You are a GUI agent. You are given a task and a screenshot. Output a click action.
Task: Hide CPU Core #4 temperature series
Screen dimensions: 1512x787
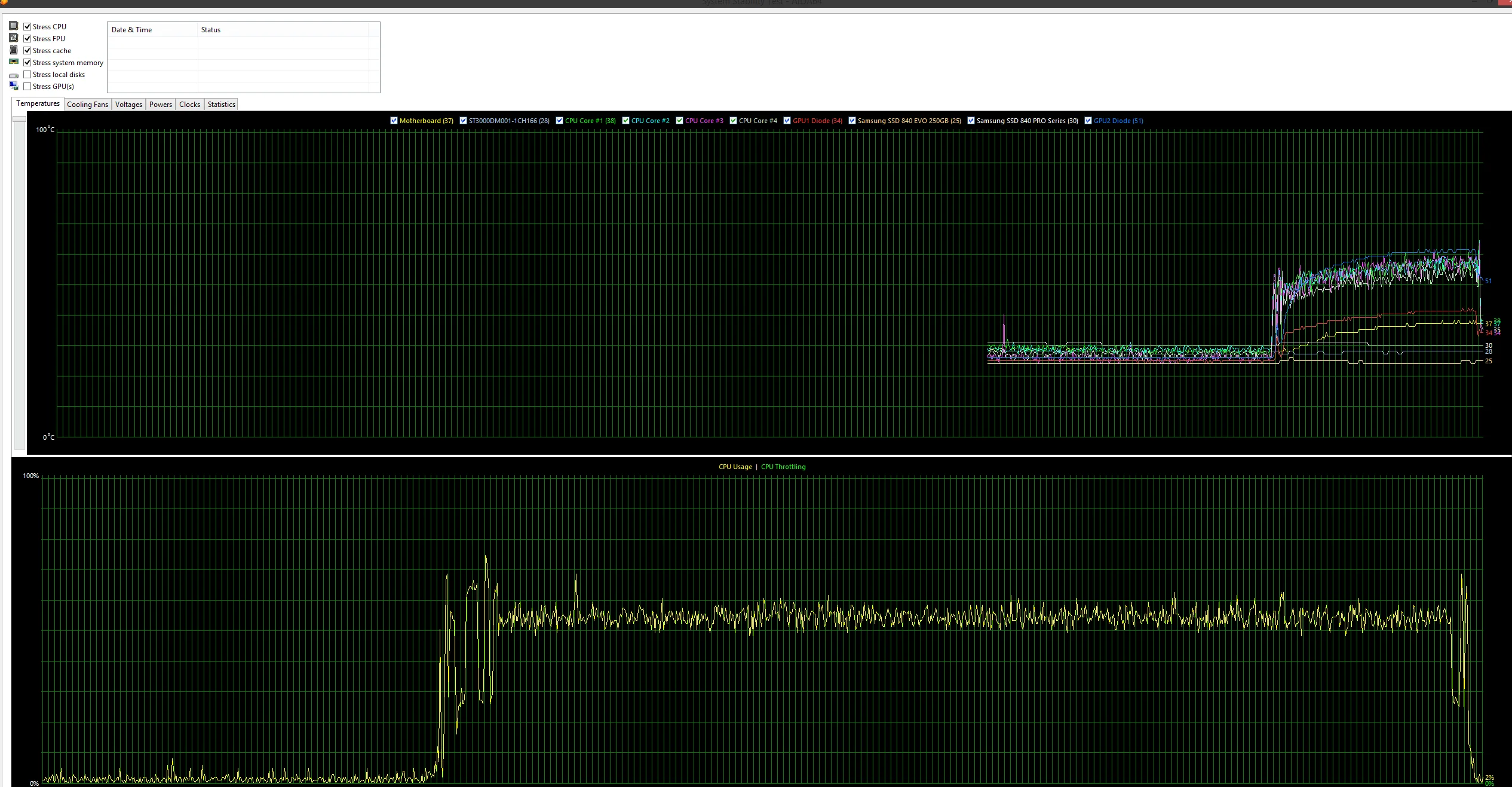[733, 120]
